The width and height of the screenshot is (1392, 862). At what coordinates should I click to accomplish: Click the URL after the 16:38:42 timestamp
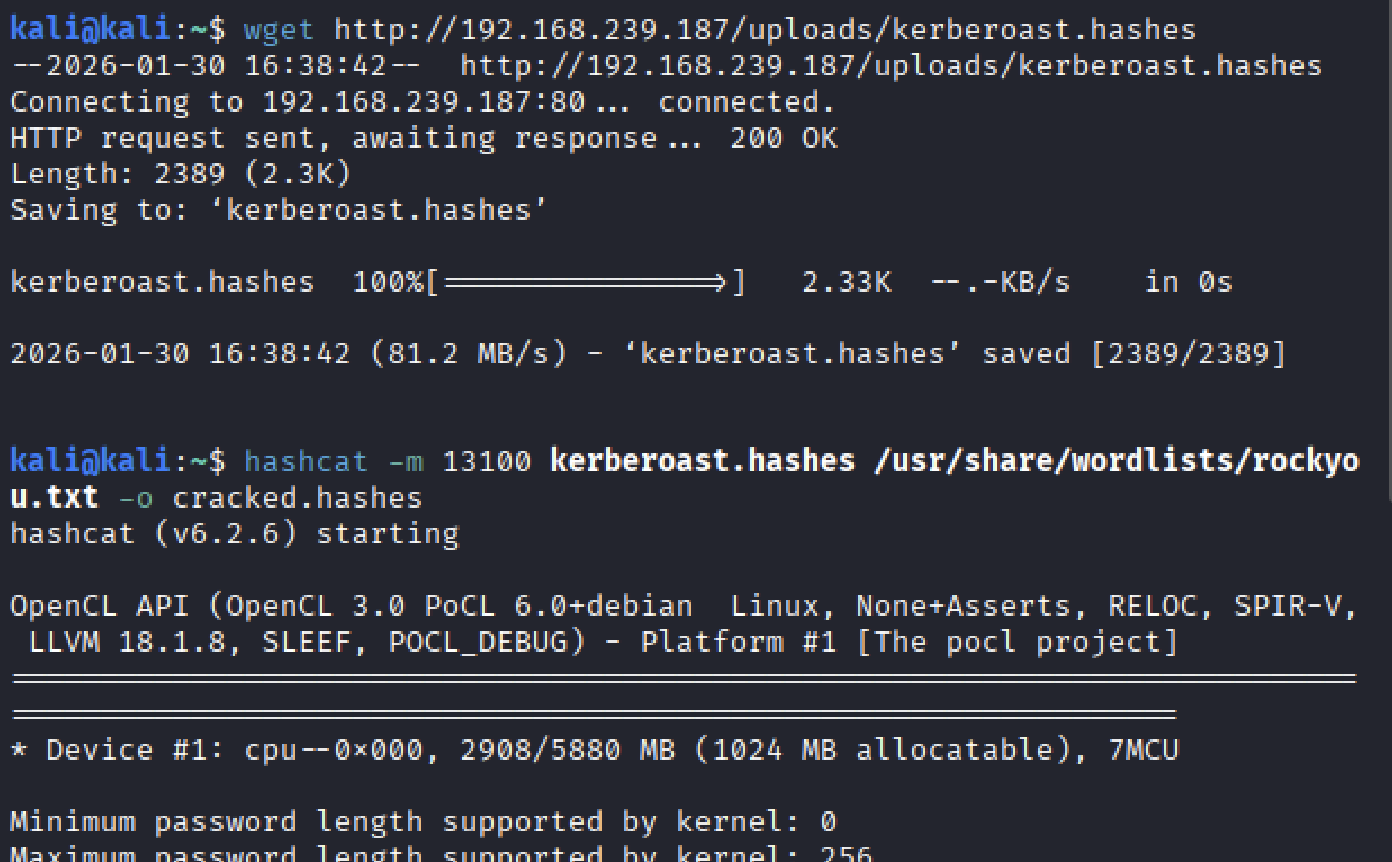[890, 66]
